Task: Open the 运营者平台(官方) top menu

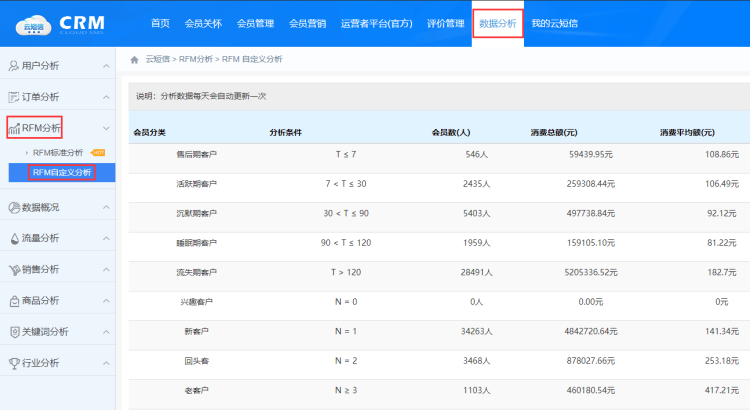Action: [x=376, y=23]
